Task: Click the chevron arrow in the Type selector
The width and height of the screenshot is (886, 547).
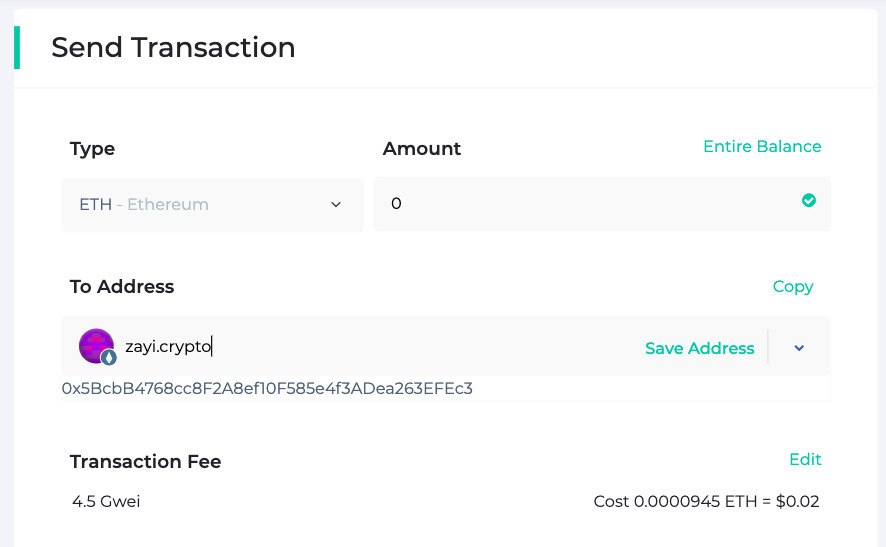Action: (x=336, y=204)
